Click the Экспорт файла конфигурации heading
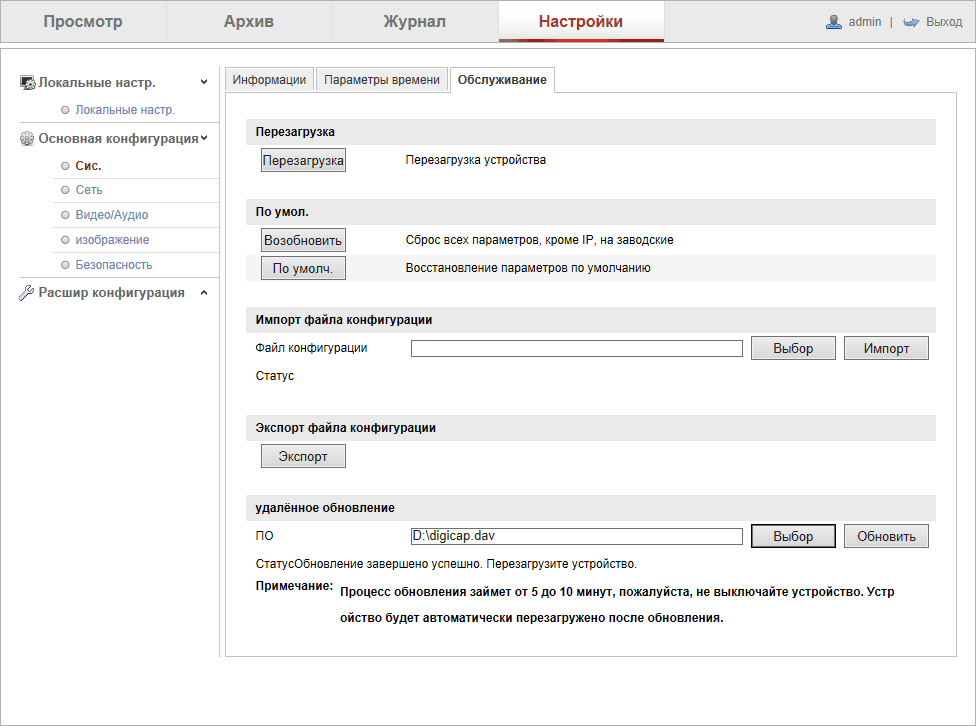Screen dimensions: 976x726 tap(345, 428)
